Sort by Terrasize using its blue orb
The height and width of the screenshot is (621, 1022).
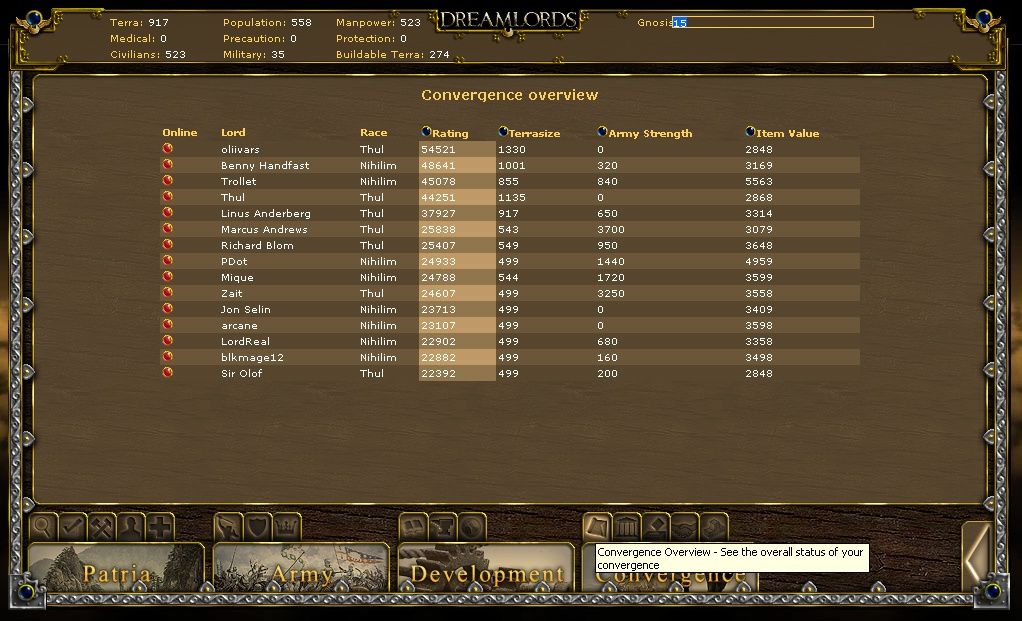(503, 132)
